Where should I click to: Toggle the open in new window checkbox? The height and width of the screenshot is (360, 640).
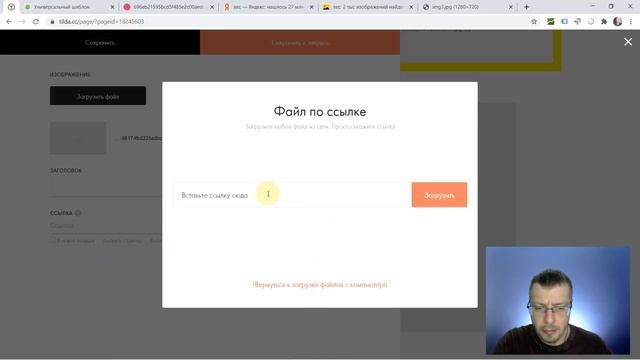(x=53, y=240)
